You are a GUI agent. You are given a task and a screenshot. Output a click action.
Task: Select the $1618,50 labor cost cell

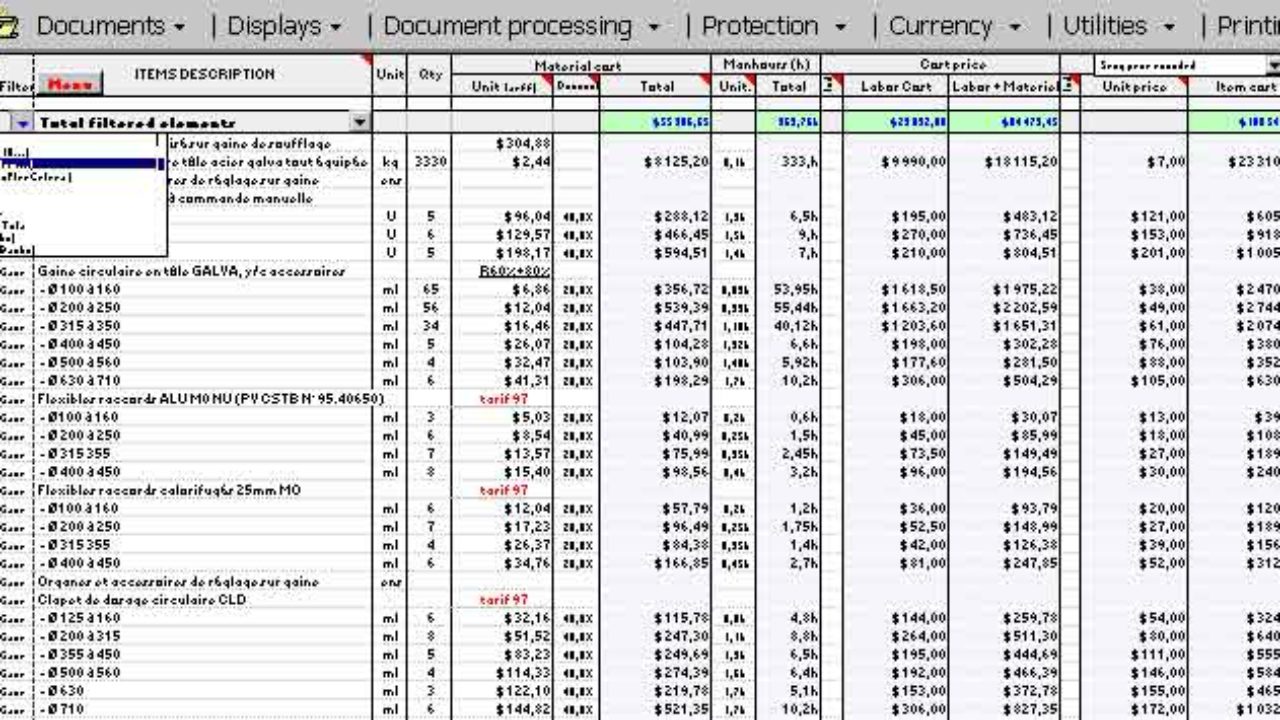click(895, 290)
